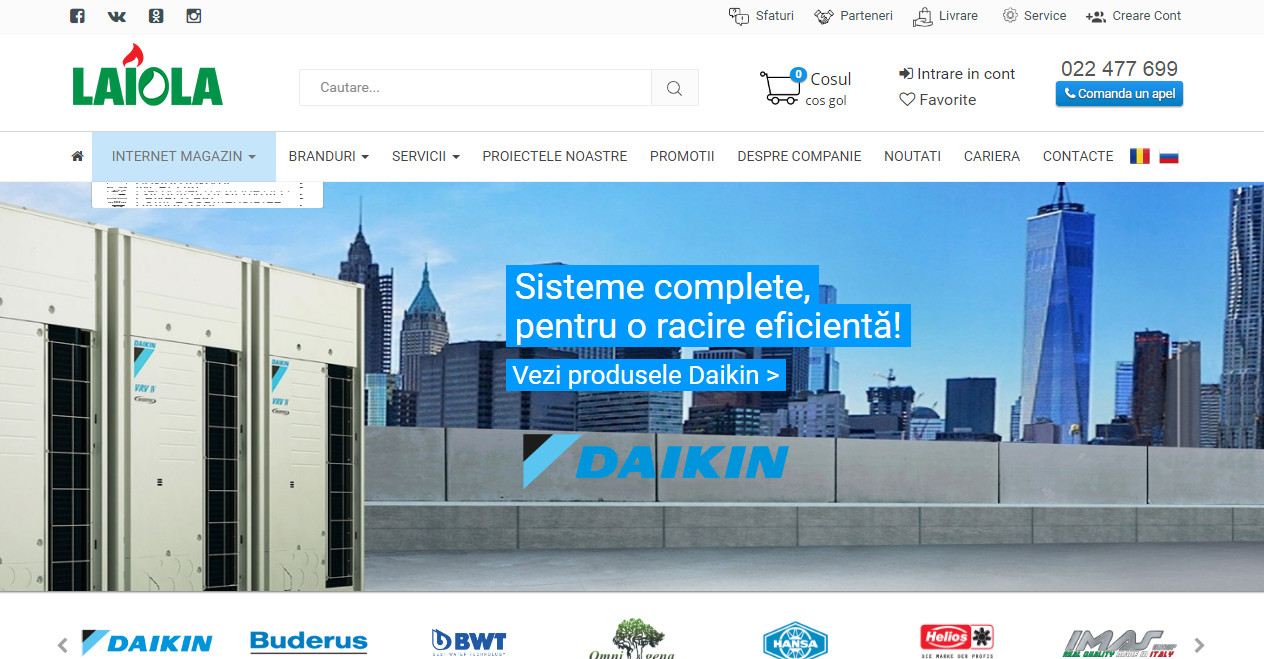This screenshot has height=659, width=1264.
Task: Open the Facebook social icon
Action: [77, 15]
